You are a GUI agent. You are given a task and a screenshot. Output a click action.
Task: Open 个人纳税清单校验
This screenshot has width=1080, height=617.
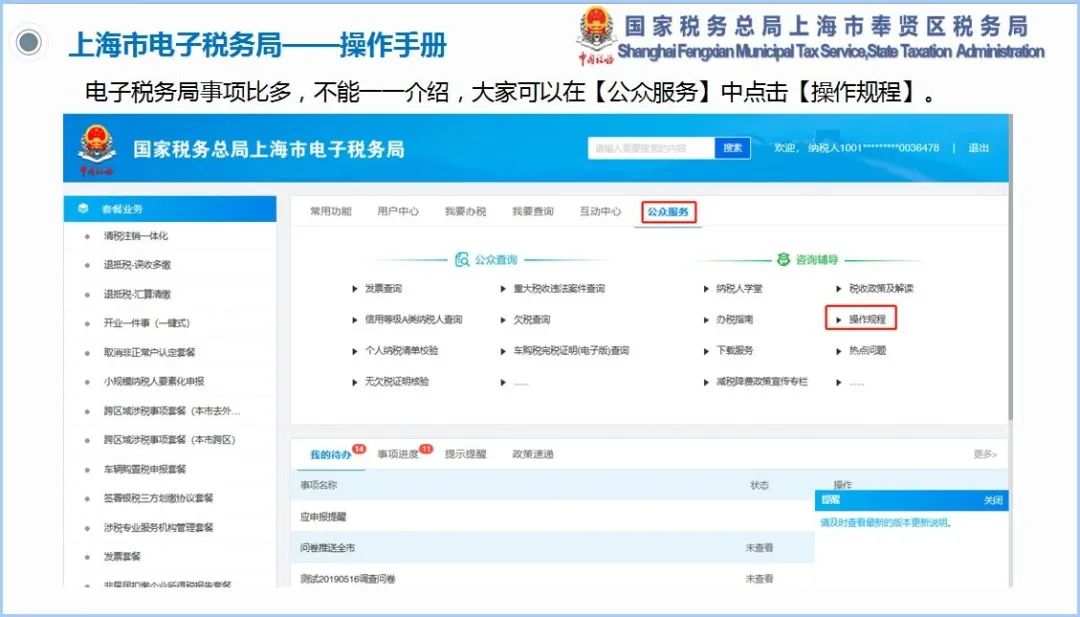[402, 351]
